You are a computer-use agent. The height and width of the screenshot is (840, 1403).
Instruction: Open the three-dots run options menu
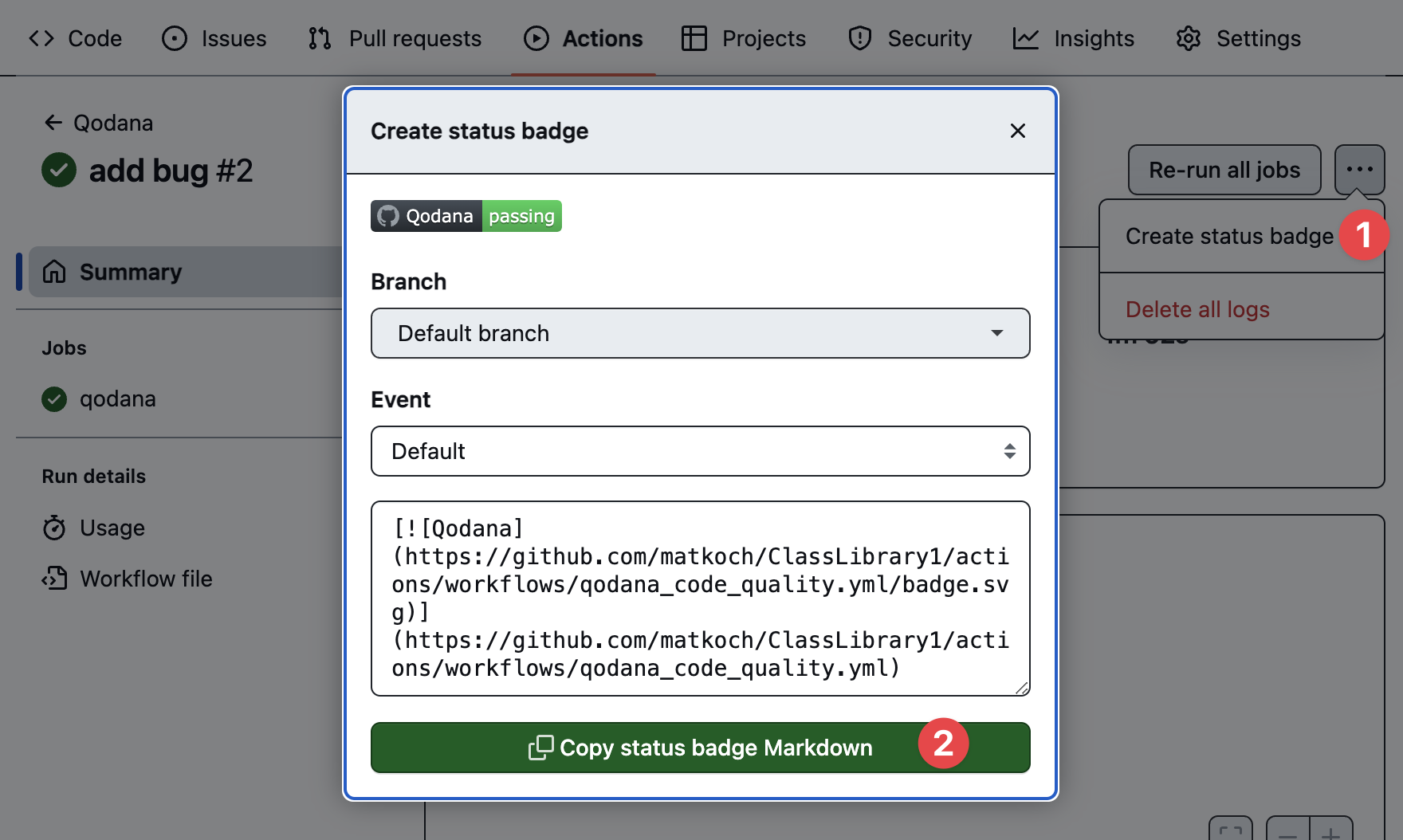[x=1360, y=170]
